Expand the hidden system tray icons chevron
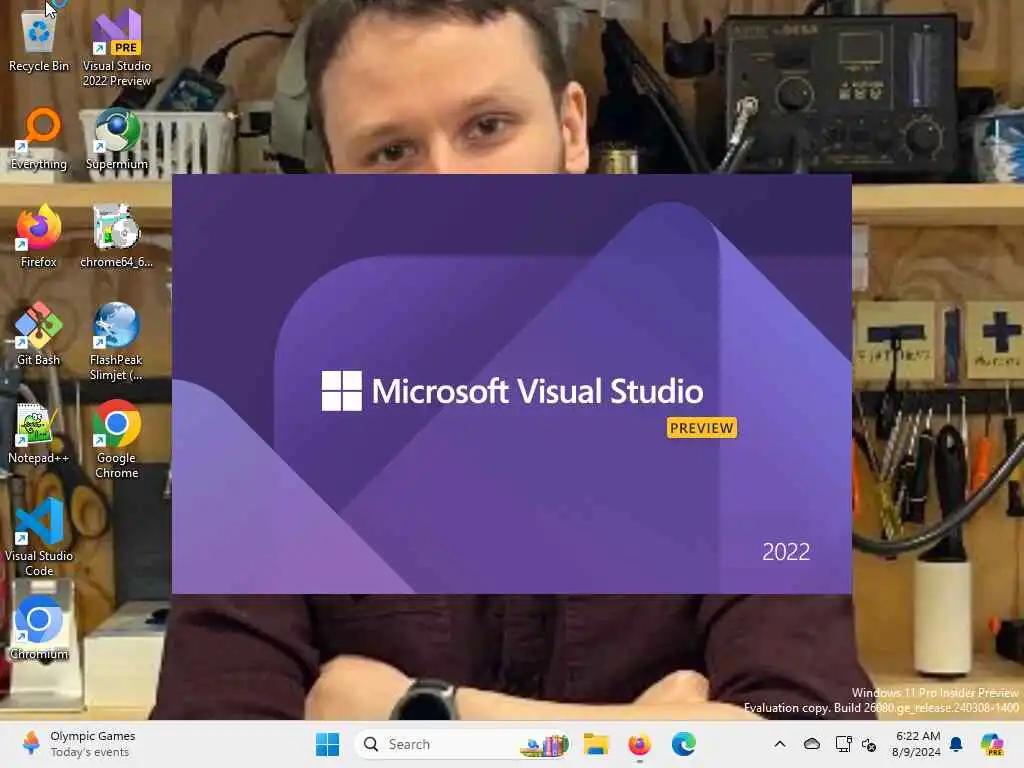Viewport: 1024px width, 768px height. (x=780, y=744)
